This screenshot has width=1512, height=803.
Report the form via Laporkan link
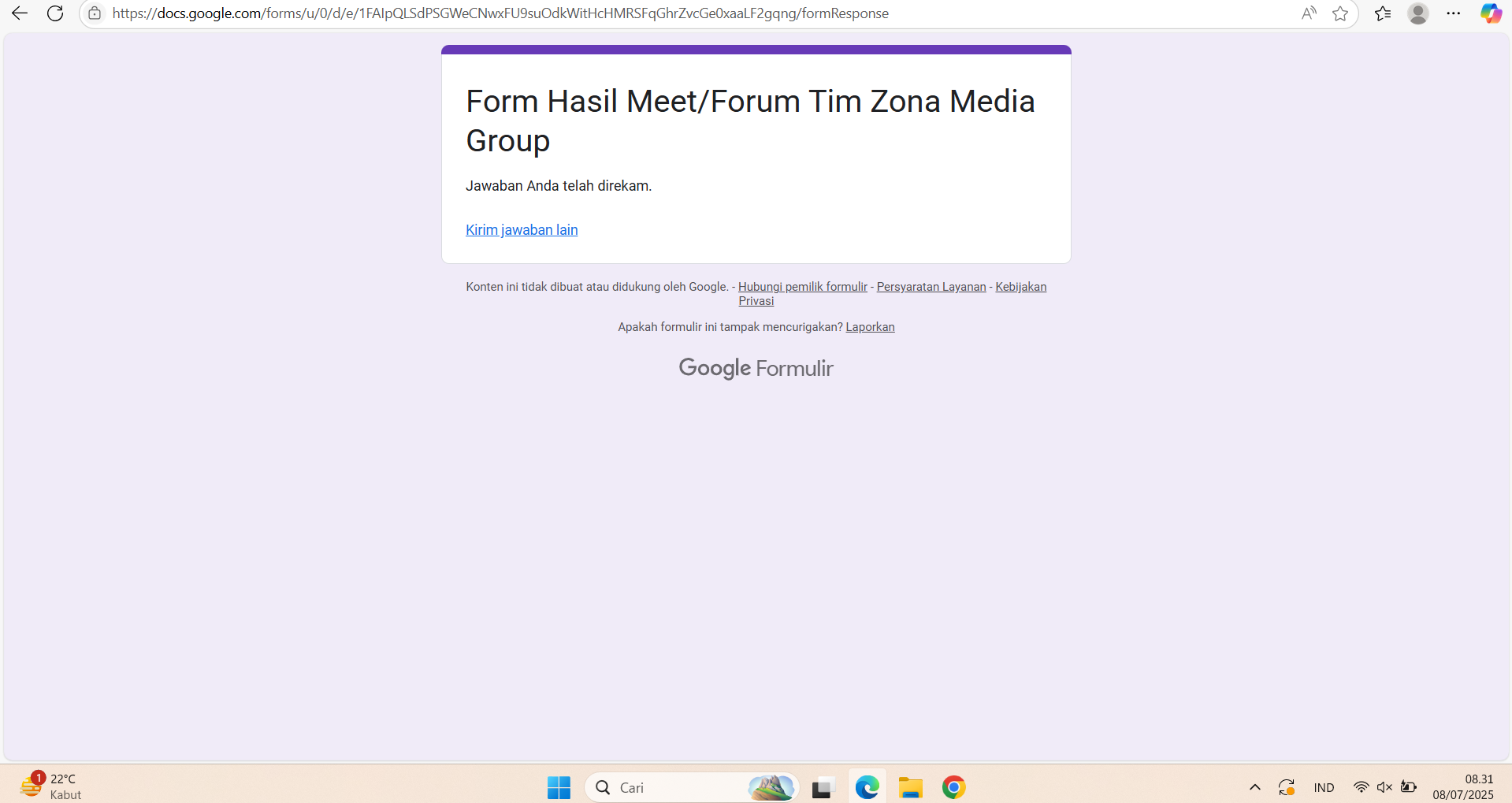(870, 326)
